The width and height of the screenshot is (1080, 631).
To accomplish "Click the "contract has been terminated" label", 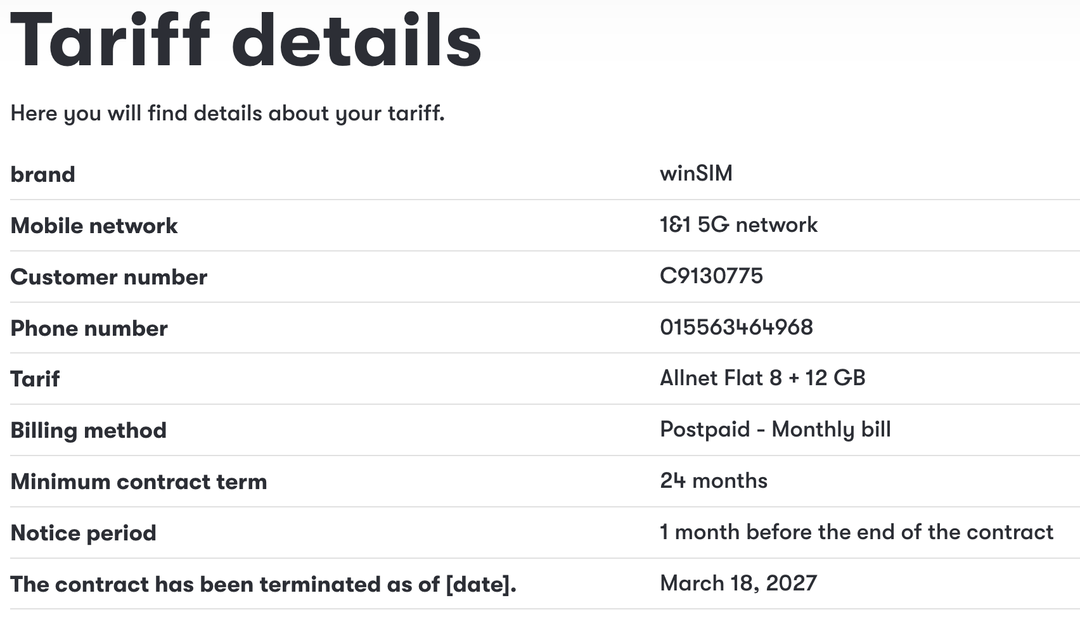I will (x=263, y=584).
